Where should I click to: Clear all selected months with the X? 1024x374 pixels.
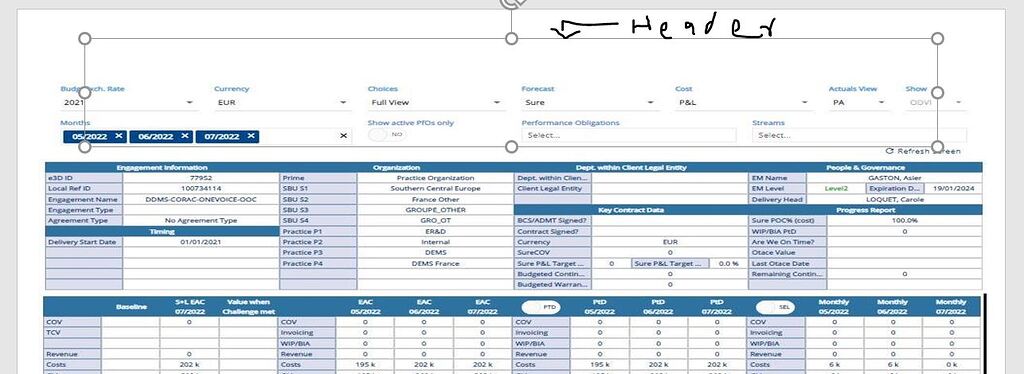click(x=344, y=136)
